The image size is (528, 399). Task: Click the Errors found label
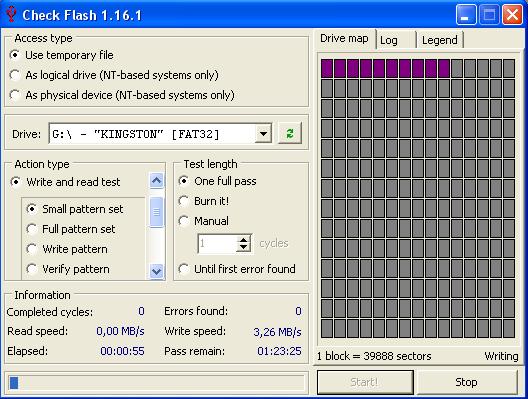click(196, 311)
